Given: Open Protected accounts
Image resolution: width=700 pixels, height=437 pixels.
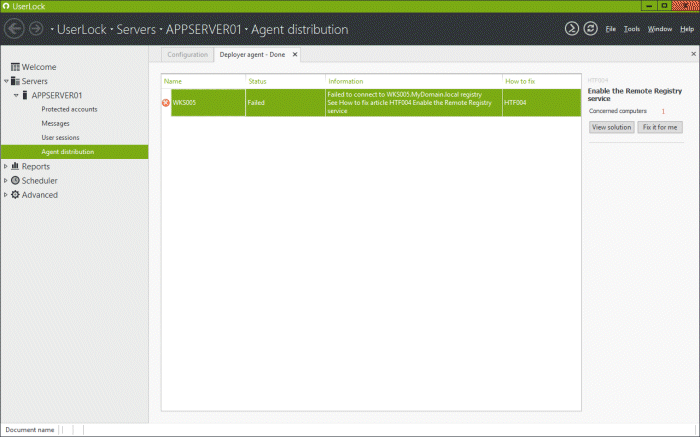Looking at the screenshot, I should pyautogui.click(x=69, y=109).
